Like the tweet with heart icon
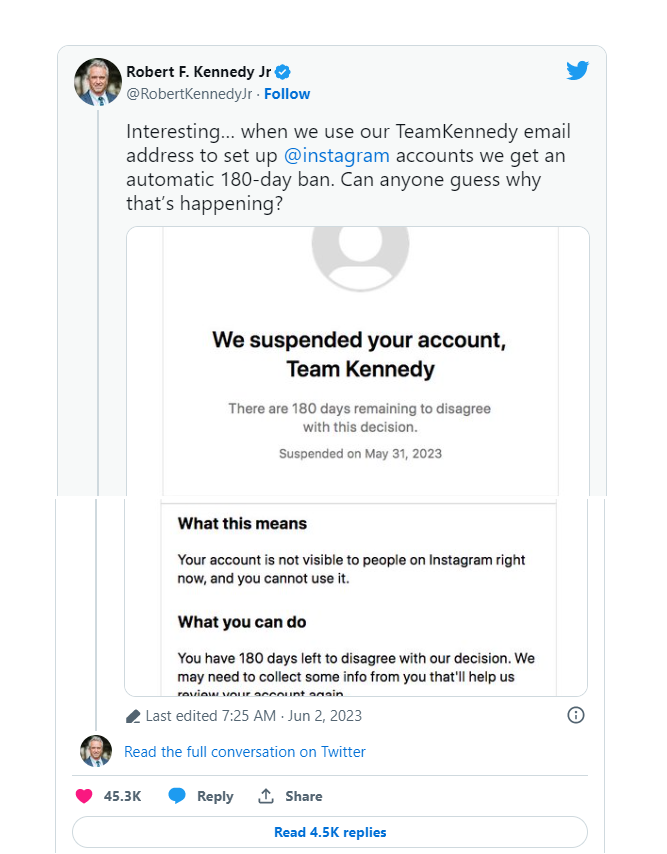 click(84, 796)
